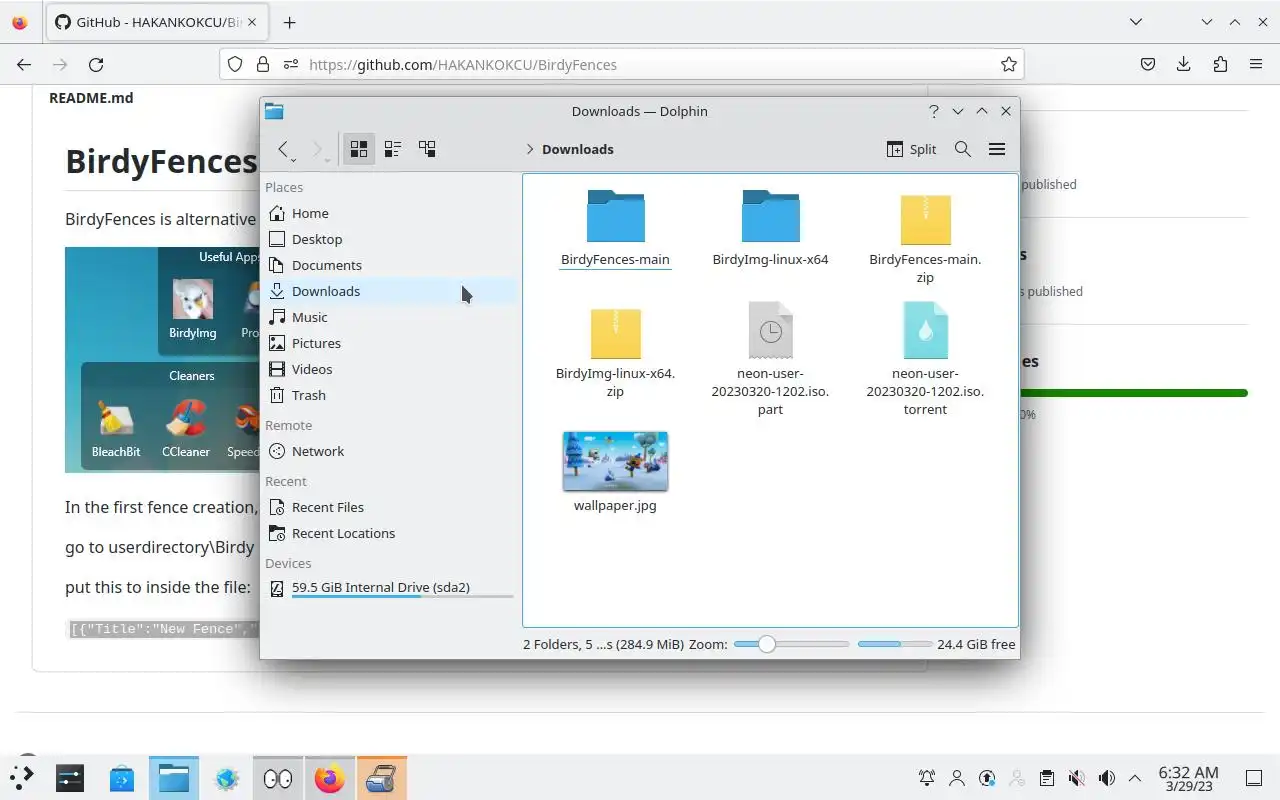Open the KDE application launcher
Viewport: 1280px width, 800px height.
tap(22, 778)
